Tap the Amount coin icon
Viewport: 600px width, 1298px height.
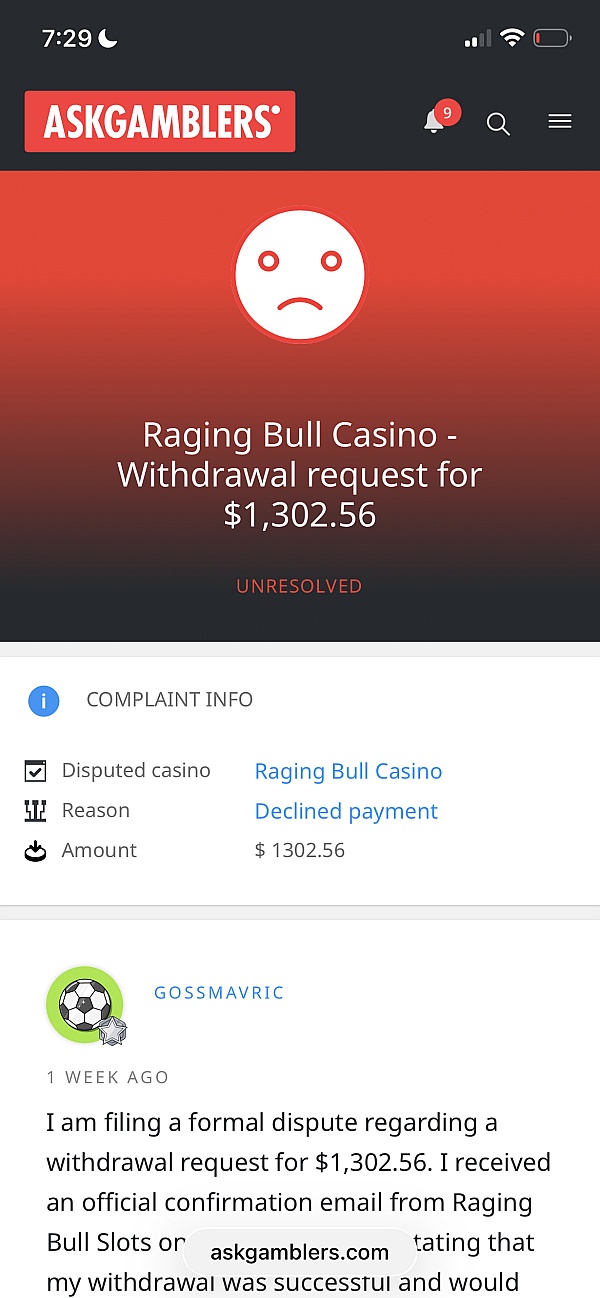36,851
